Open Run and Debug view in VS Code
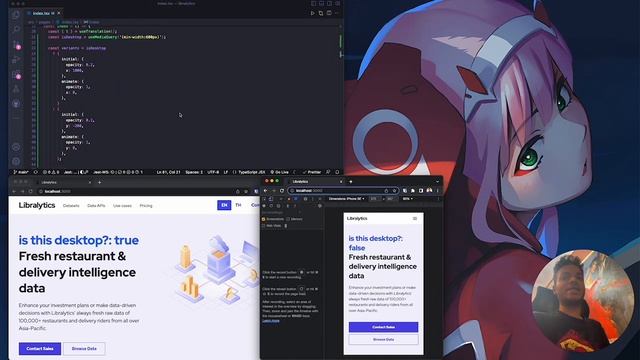Screen dimensions: 640x360 [16, 60]
